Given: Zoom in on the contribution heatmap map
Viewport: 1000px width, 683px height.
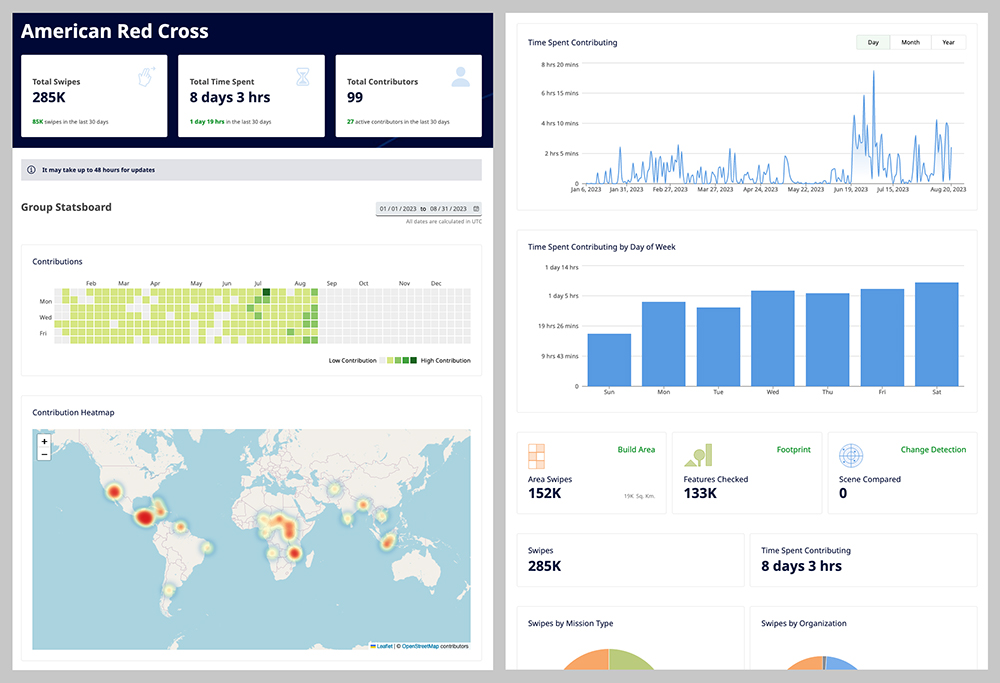Looking at the screenshot, I should (x=44, y=441).
